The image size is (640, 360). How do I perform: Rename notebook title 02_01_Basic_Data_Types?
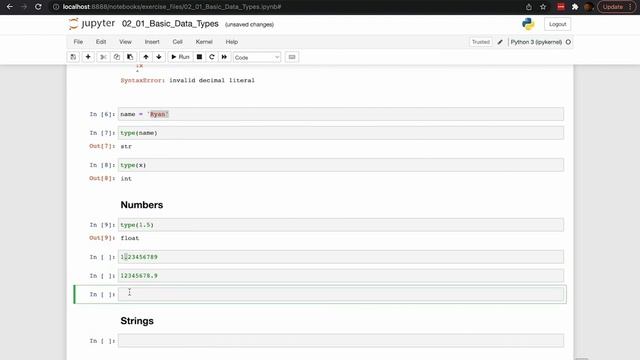(170, 24)
